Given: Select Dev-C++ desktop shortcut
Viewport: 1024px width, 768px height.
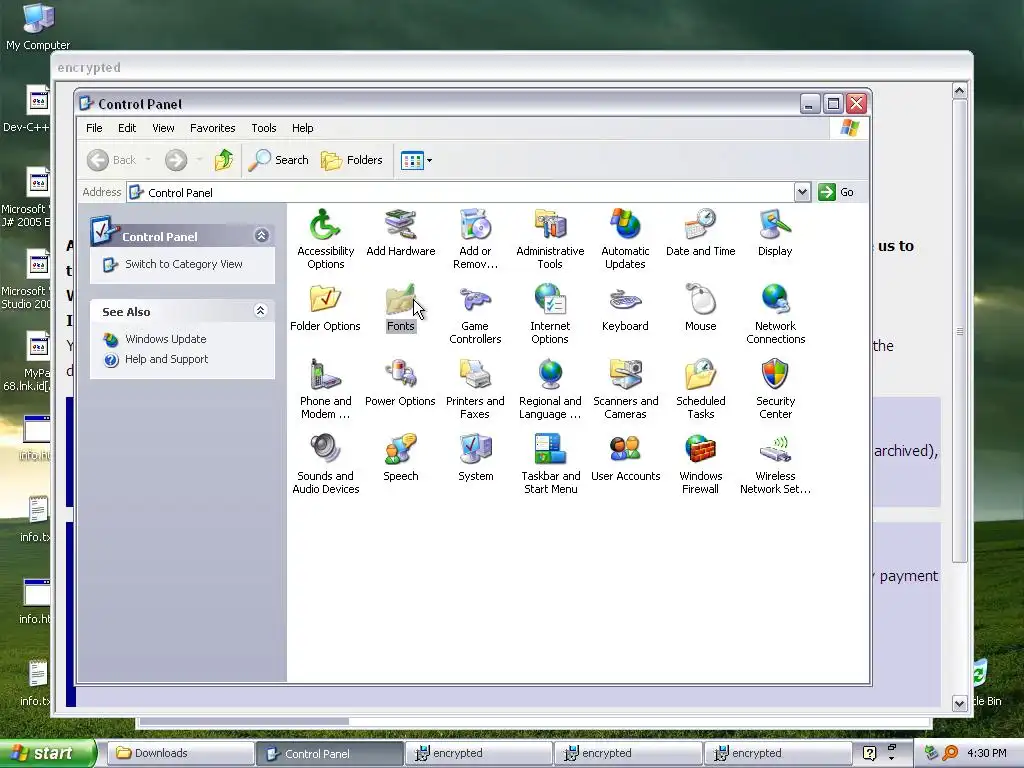Looking at the screenshot, I should (29, 108).
